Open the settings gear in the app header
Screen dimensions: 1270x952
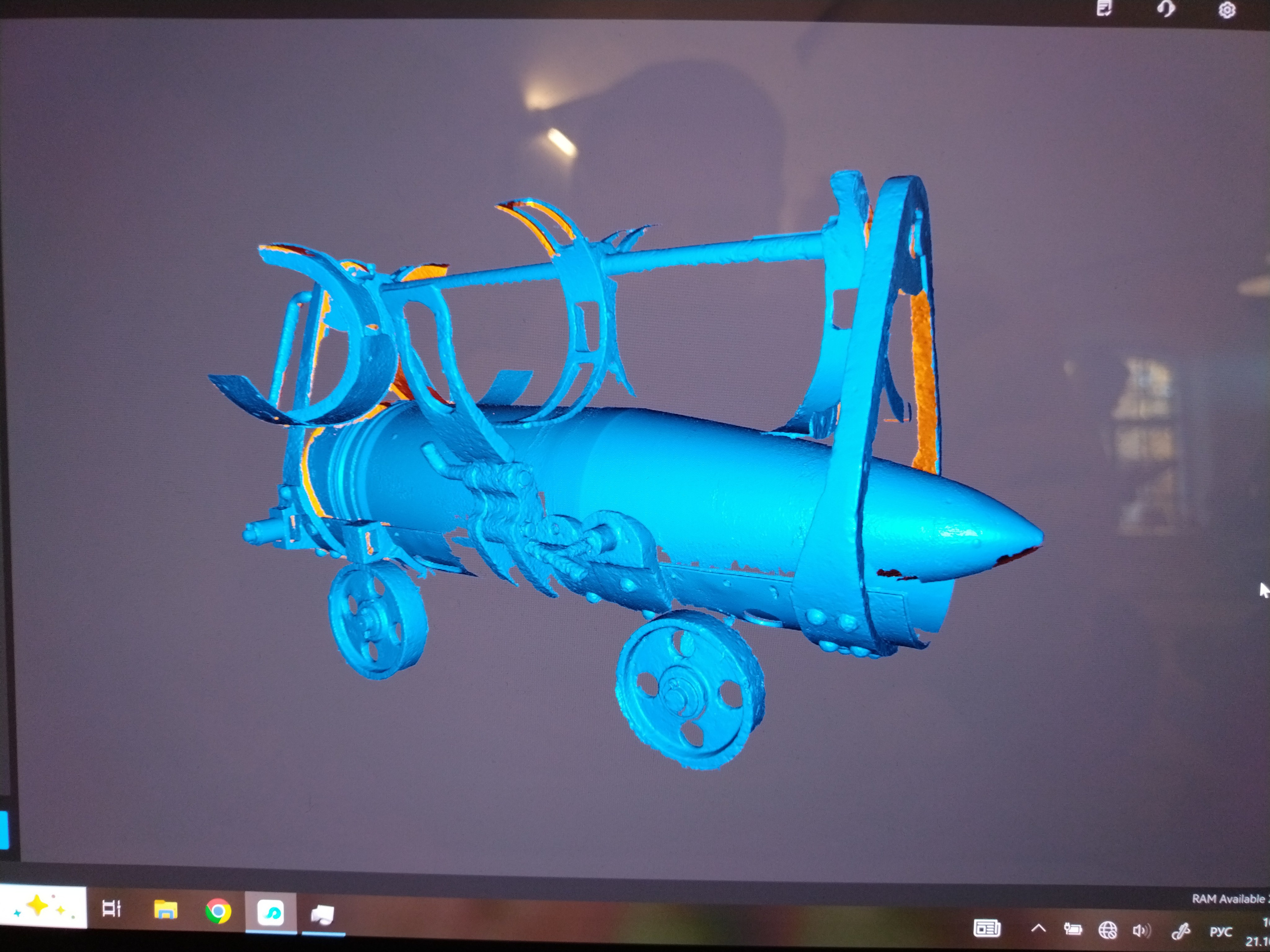tap(1226, 10)
